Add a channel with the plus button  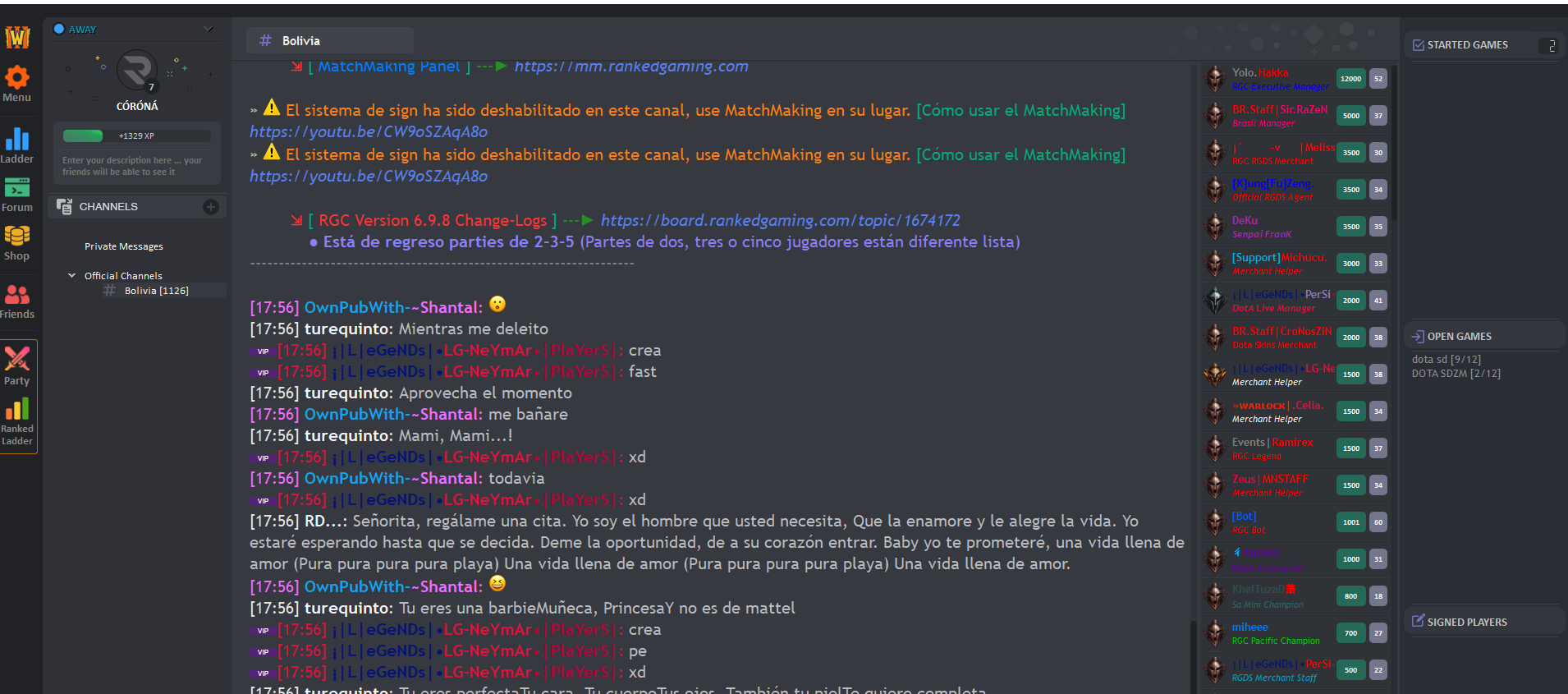[211, 207]
